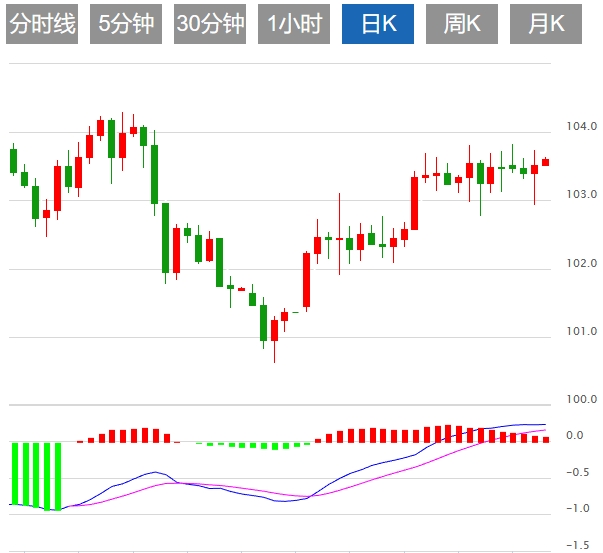603x553 pixels.
Task: Click the 103.0 price axis label
Action: pos(575,195)
